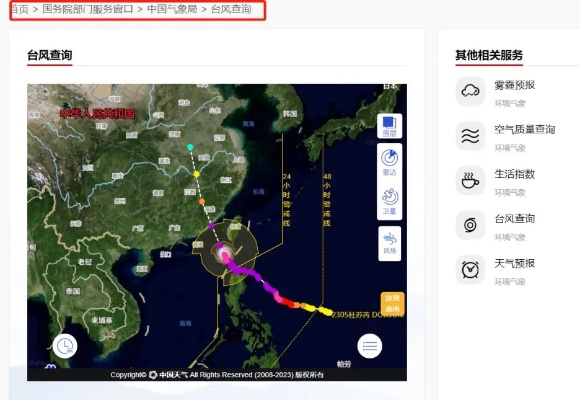Click the yellow forecast point on dashed track
Image resolution: width=580 pixels, height=400 pixels.
pos(196,174)
